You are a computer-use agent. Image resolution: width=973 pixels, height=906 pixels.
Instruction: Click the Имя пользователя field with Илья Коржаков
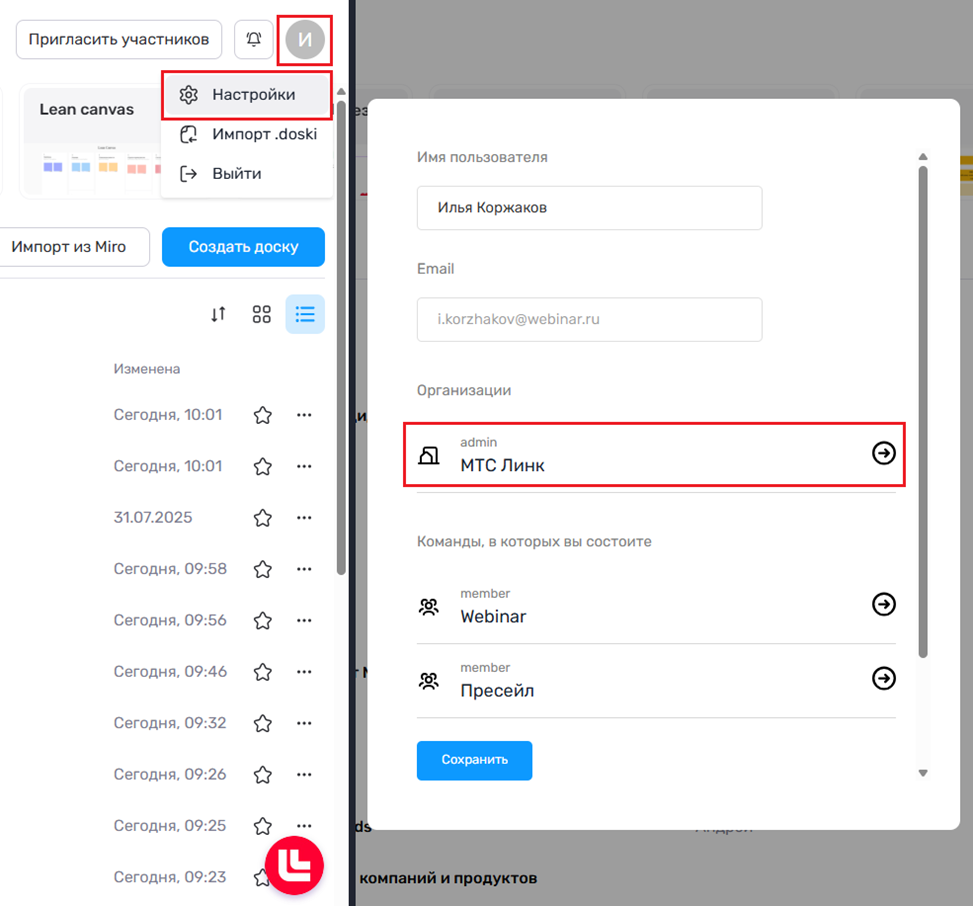tap(590, 208)
